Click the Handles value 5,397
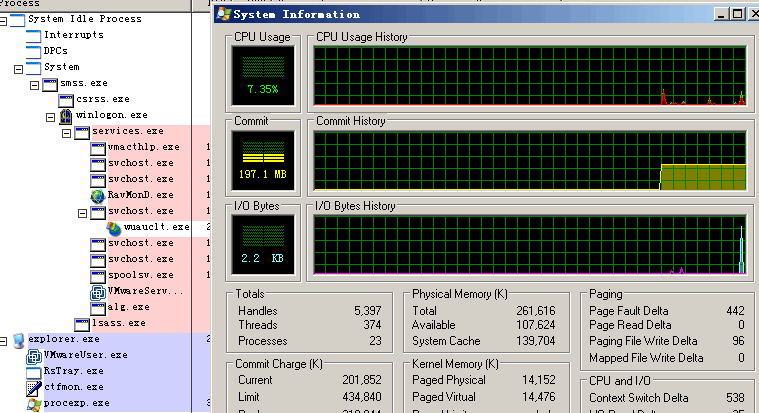Screen dimensions: 759x413 (x=367, y=311)
